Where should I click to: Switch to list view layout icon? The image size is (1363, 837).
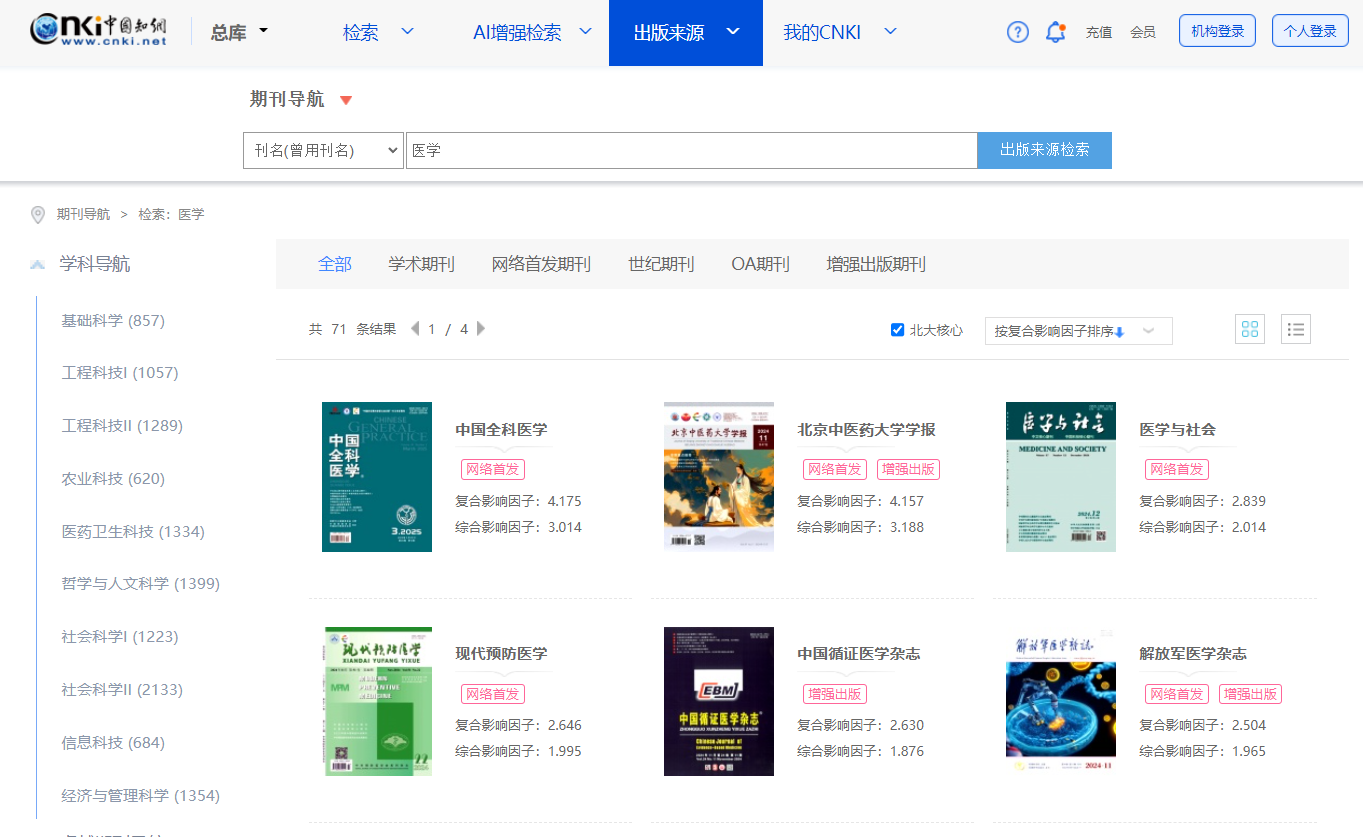pos(1296,329)
